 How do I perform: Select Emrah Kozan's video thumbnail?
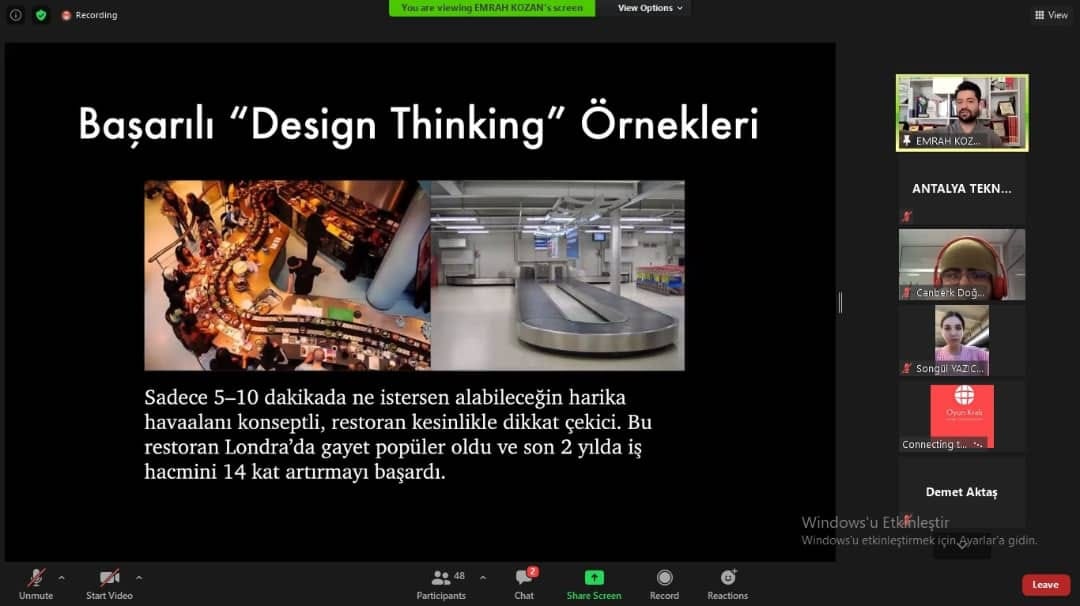(x=961, y=112)
